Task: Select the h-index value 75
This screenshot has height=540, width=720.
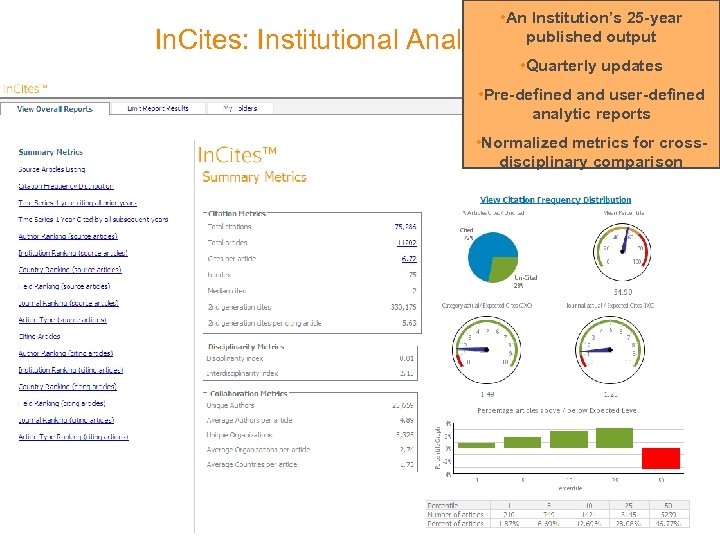Action: click(x=412, y=275)
